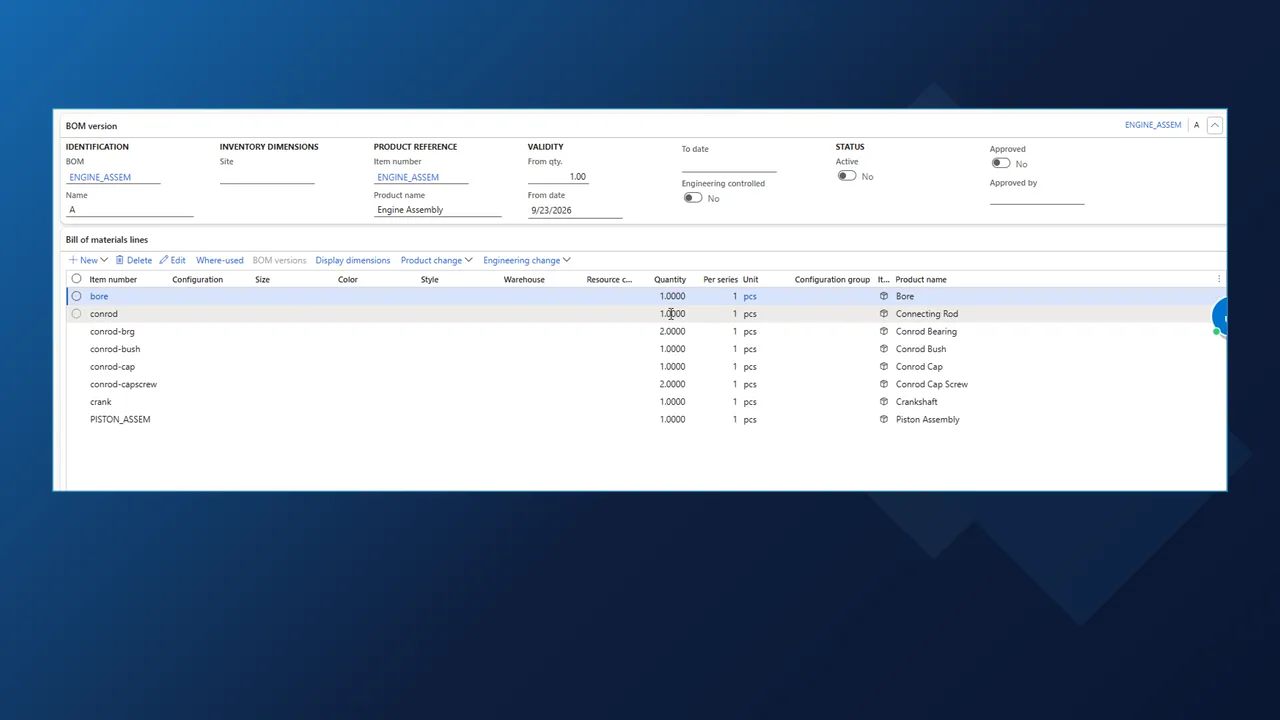1280x720 pixels.
Task: Click the Style column header
Action: [429, 279]
